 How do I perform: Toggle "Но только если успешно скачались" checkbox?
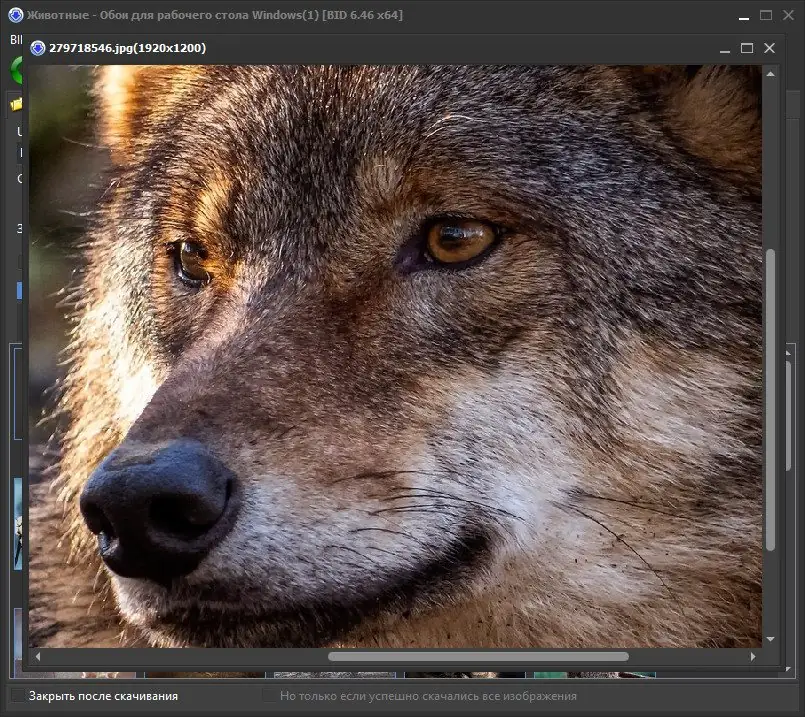[x=269, y=695]
